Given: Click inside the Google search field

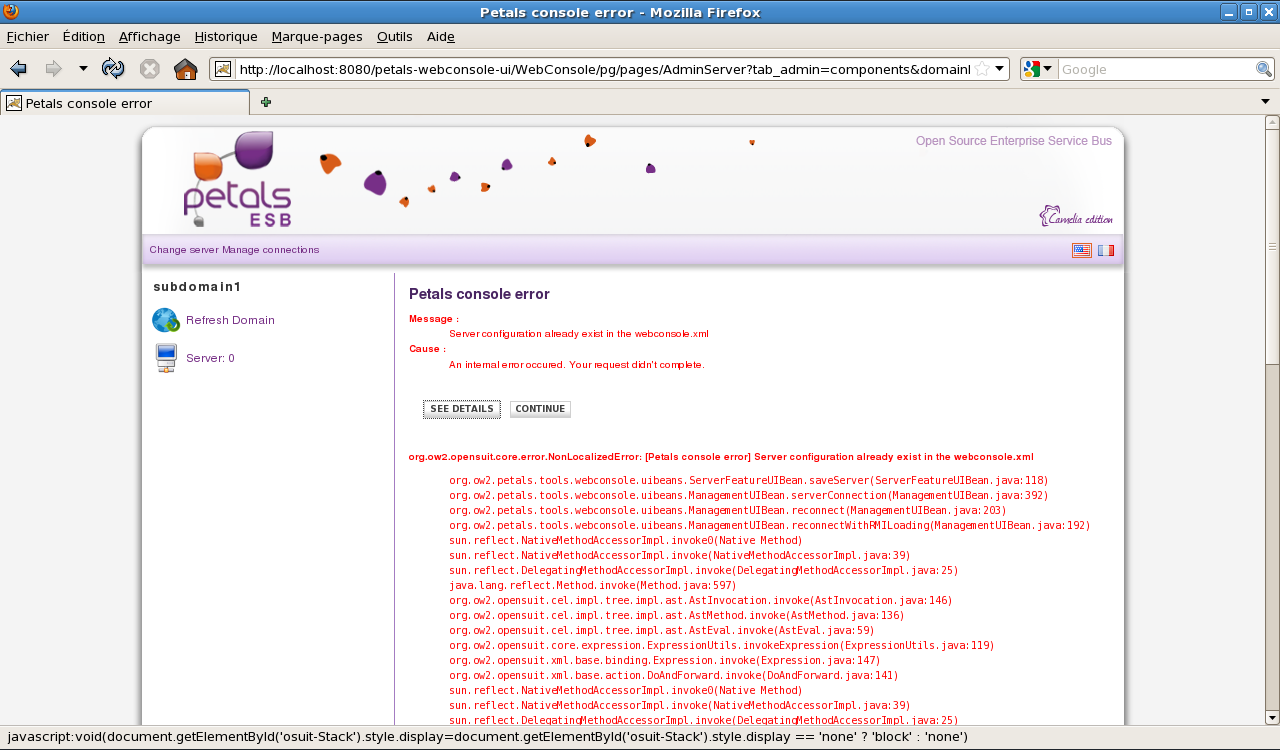Looking at the screenshot, I should (x=1155, y=69).
